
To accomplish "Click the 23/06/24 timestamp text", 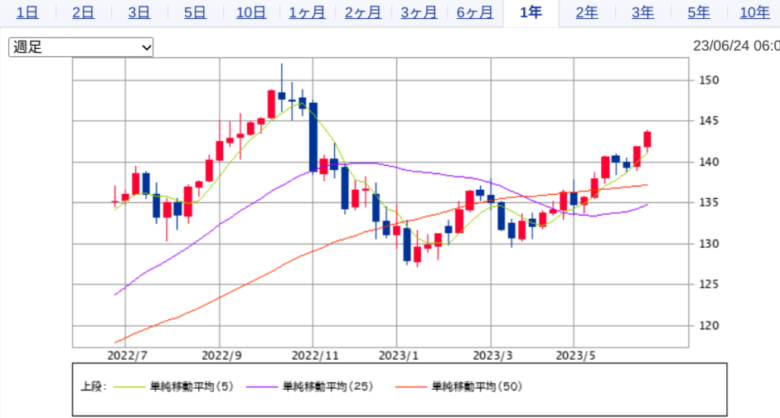I will point(736,46).
